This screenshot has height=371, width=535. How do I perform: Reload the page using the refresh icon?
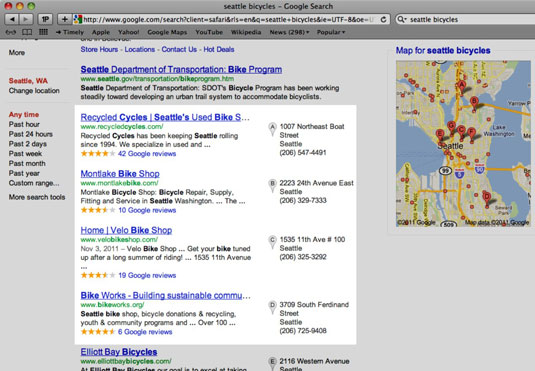pyautogui.click(x=384, y=19)
